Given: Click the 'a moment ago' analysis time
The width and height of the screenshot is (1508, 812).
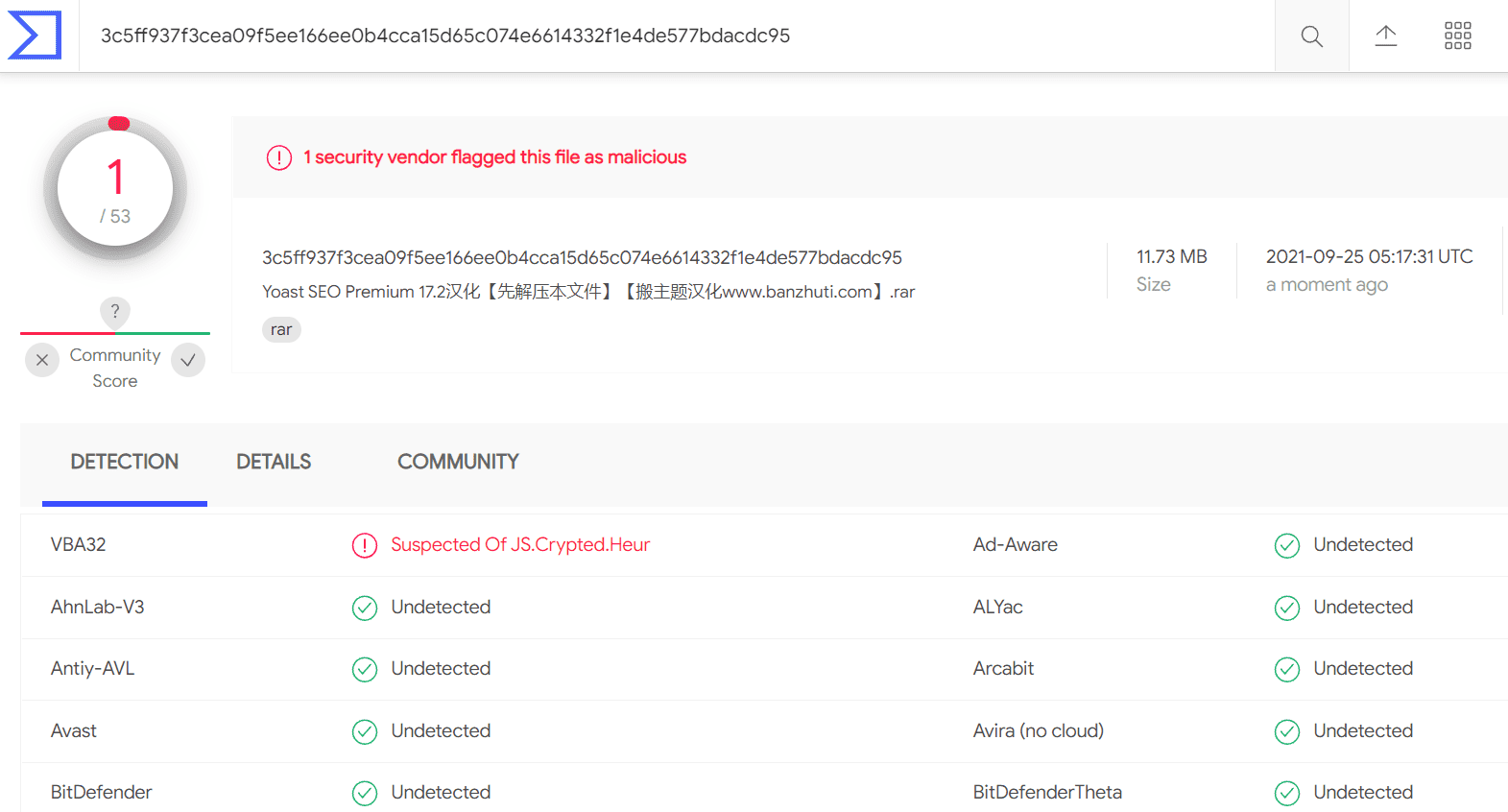Looking at the screenshot, I should point(1327,284).
